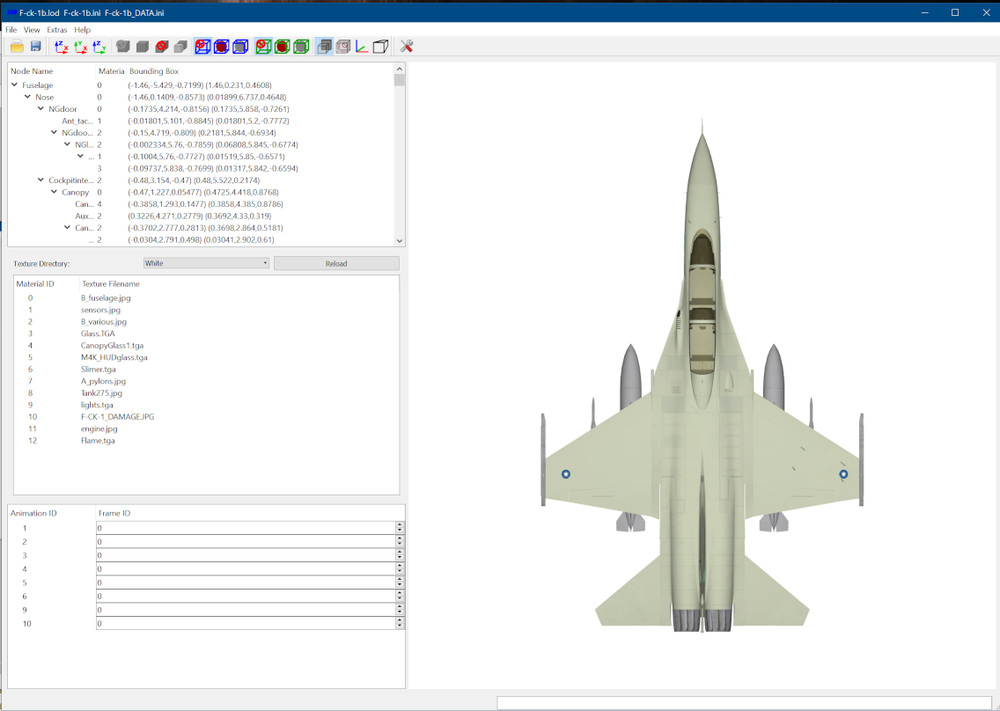Collapse the Nose tree node
This screenshot has height=711, width=1000.
pos(27,97)
